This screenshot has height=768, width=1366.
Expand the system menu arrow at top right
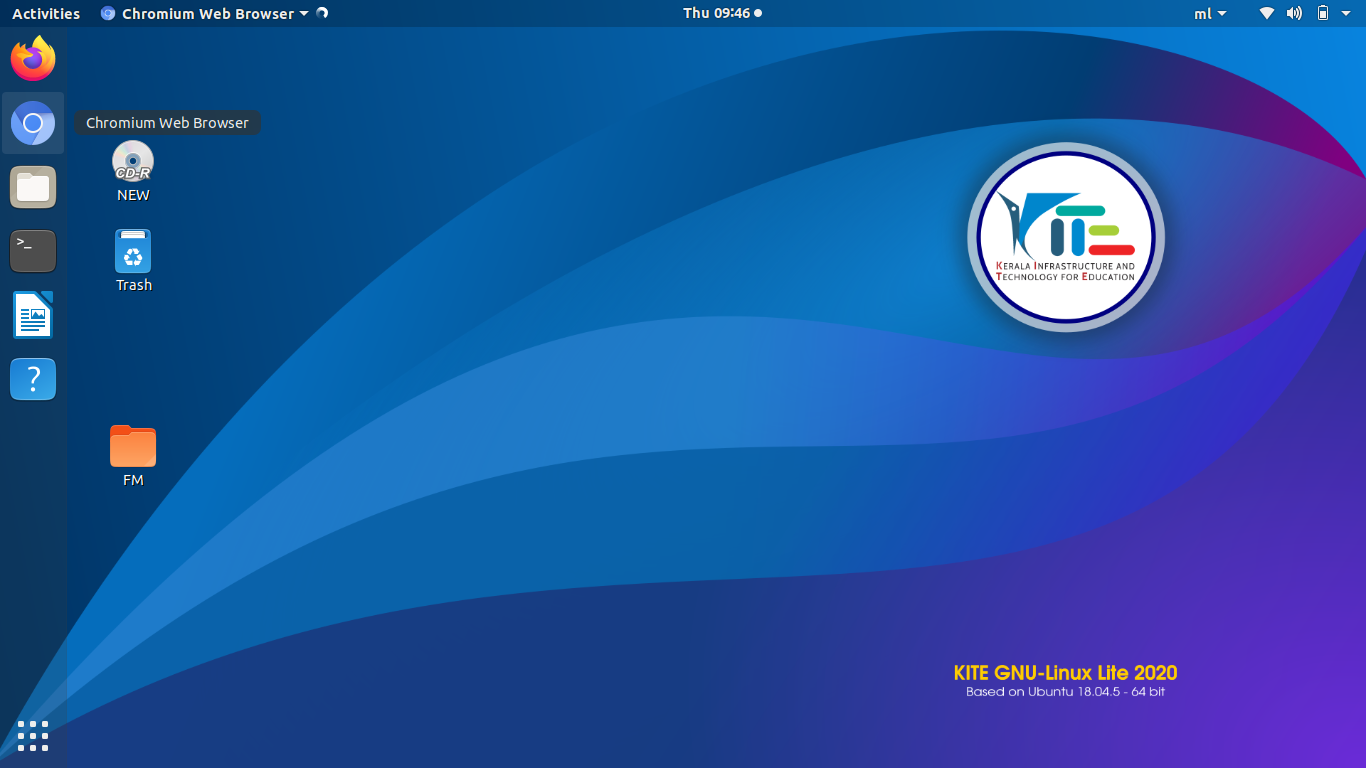tap(1348, 14)
